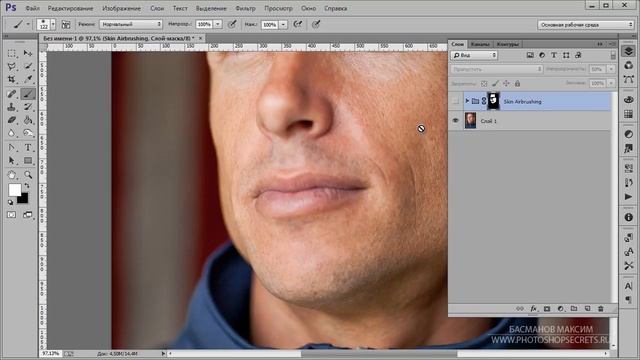Open the tool preset picker arrow

(28, 24)
